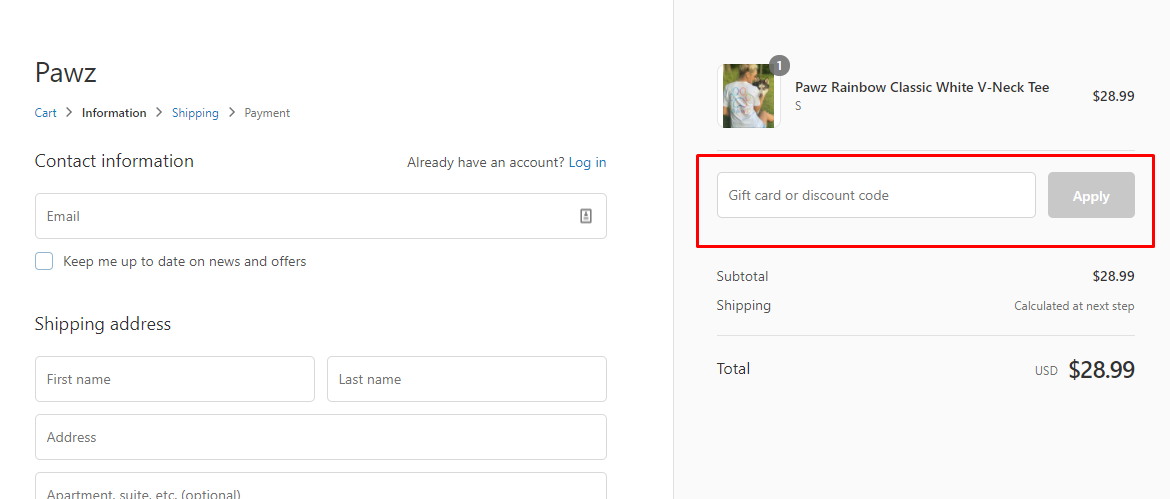The width and height of the screenshot is (1170, 499).
Task: Focus the Last name field
Action: pyautogui.click(x=467, y=379)
